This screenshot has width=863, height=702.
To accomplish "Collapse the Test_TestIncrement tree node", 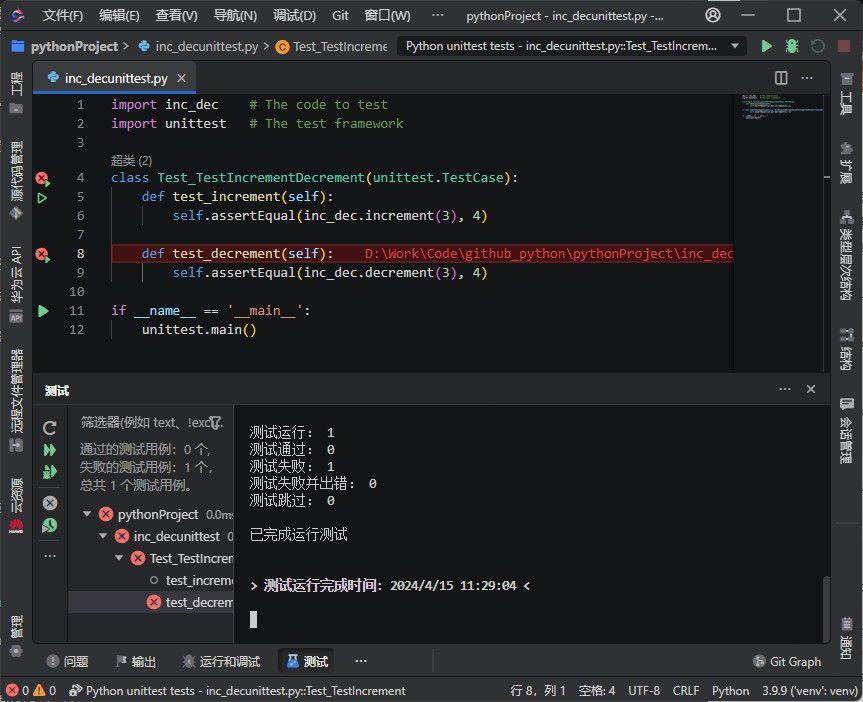I will point(117,558).
